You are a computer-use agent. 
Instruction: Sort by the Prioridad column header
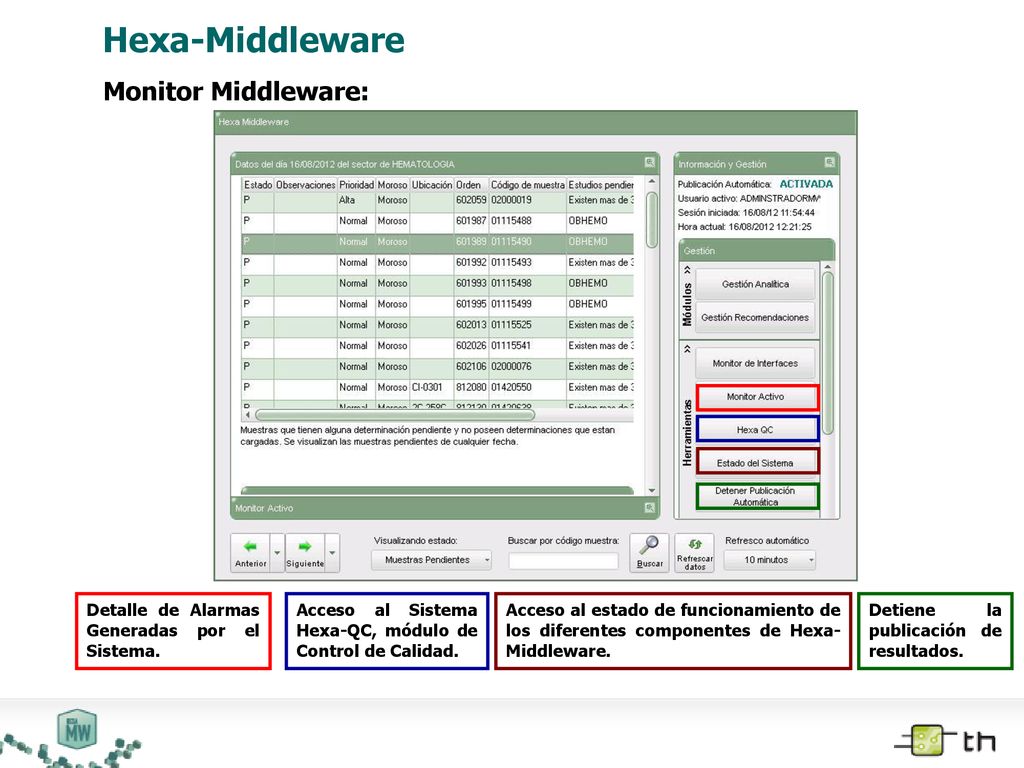(357, 185)
